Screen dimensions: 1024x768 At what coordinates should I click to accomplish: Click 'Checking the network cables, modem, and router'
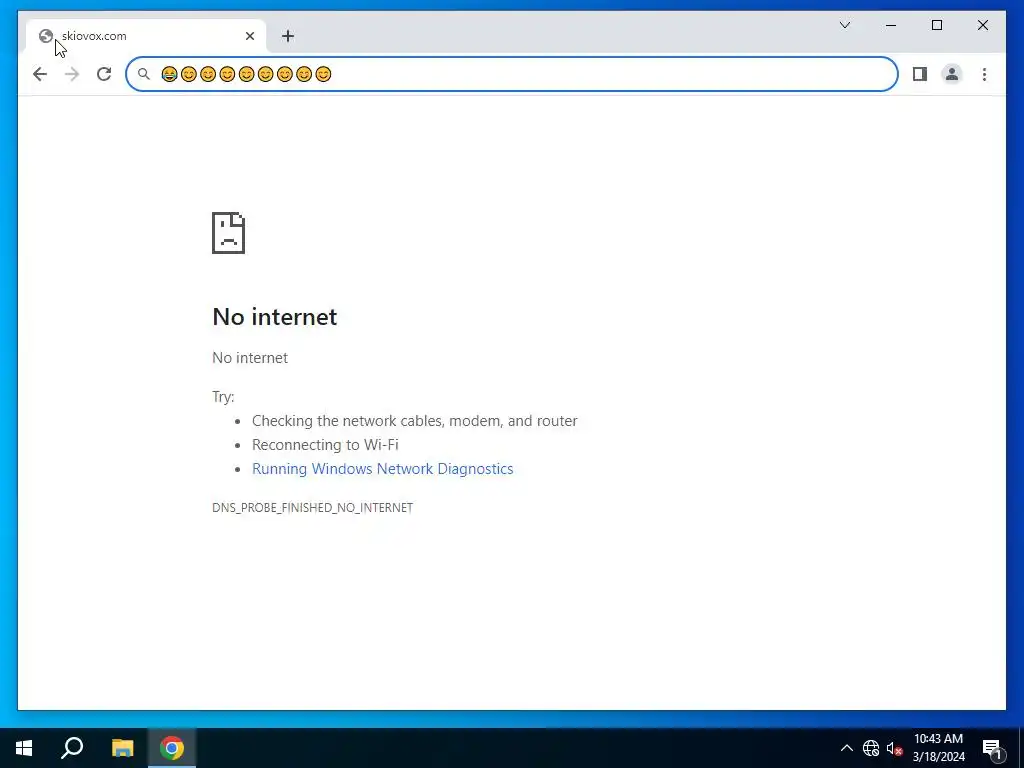415,421
